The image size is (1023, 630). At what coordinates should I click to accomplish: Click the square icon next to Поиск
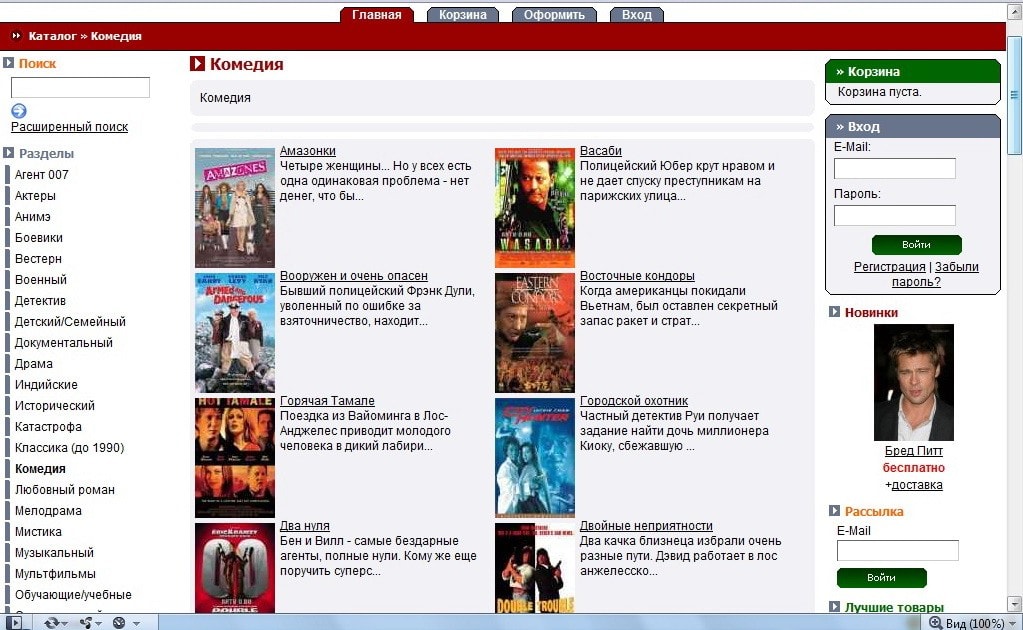[8, 63]
